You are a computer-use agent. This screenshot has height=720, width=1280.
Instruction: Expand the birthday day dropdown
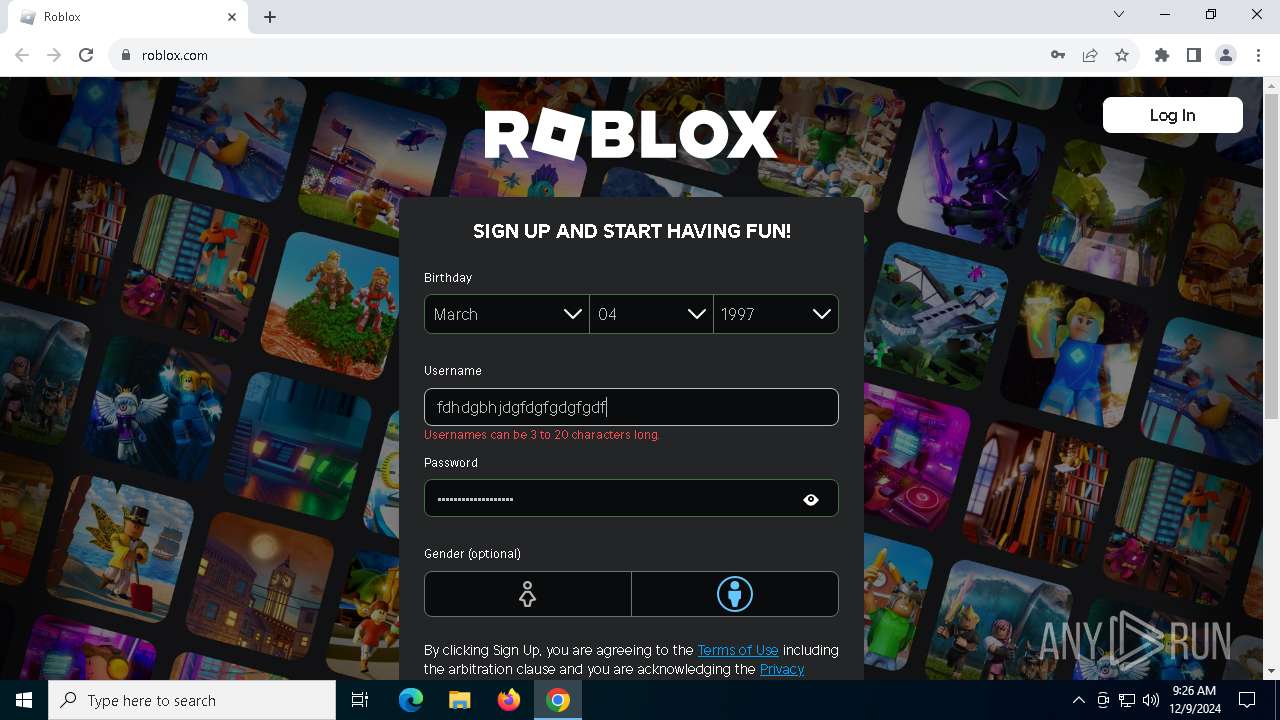651,314
